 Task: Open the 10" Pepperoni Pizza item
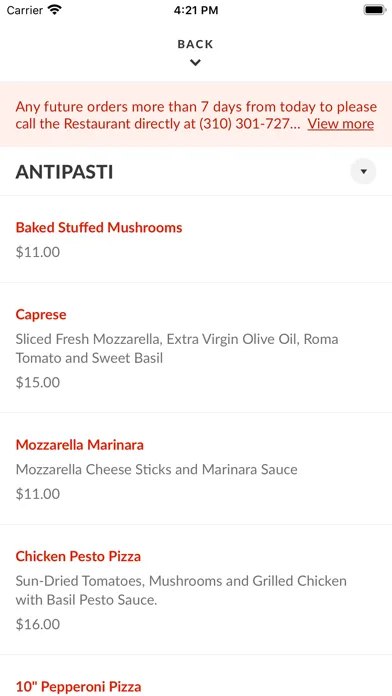(78, 687)
